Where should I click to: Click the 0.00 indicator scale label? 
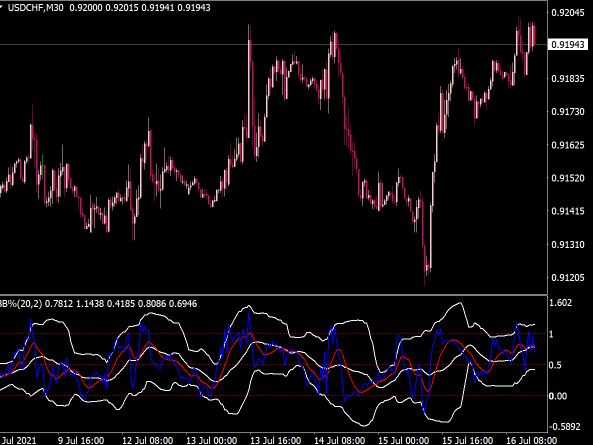coord(558,396)
